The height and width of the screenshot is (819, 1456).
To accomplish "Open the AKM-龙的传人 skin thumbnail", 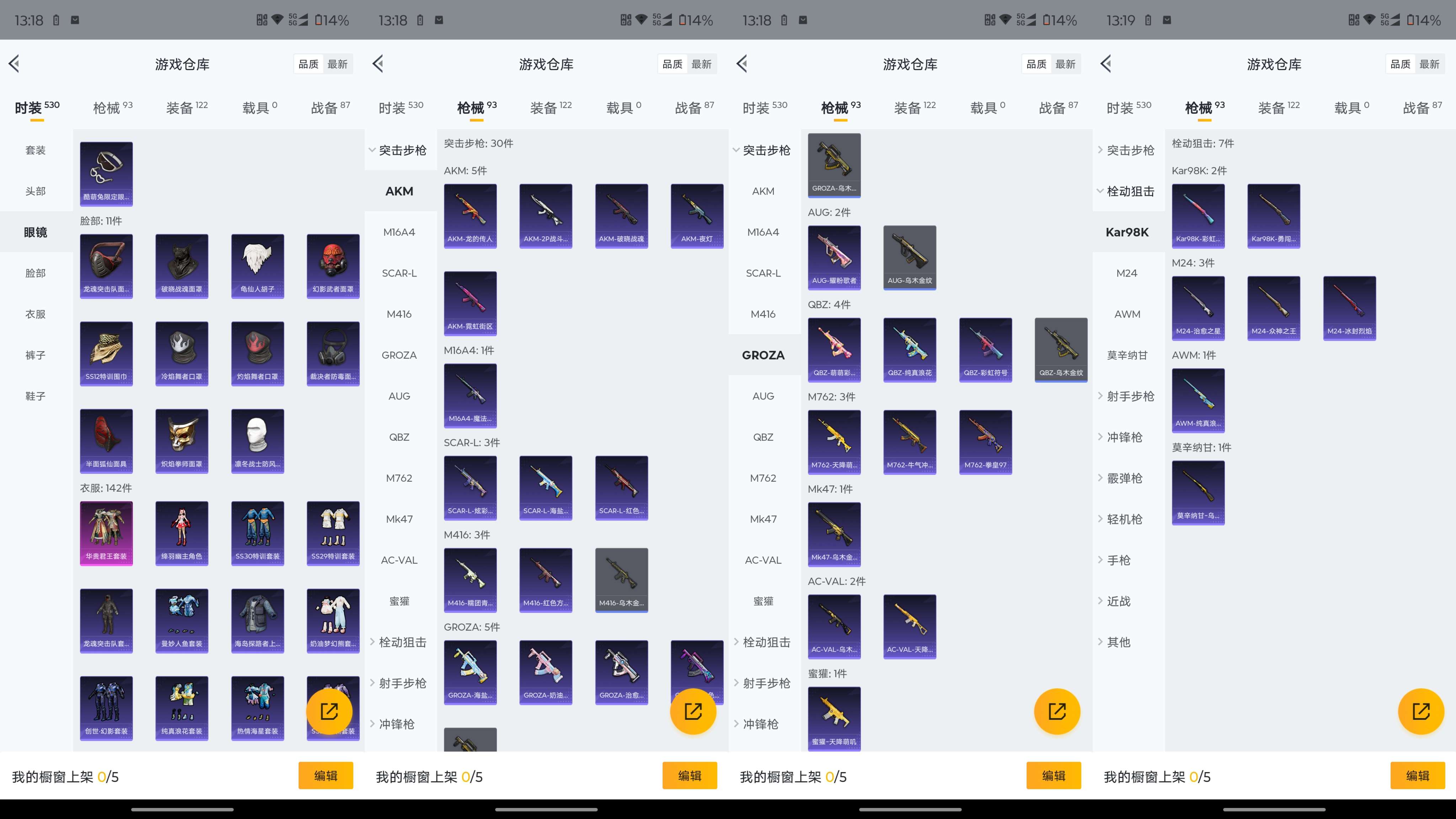I will 470,216.
